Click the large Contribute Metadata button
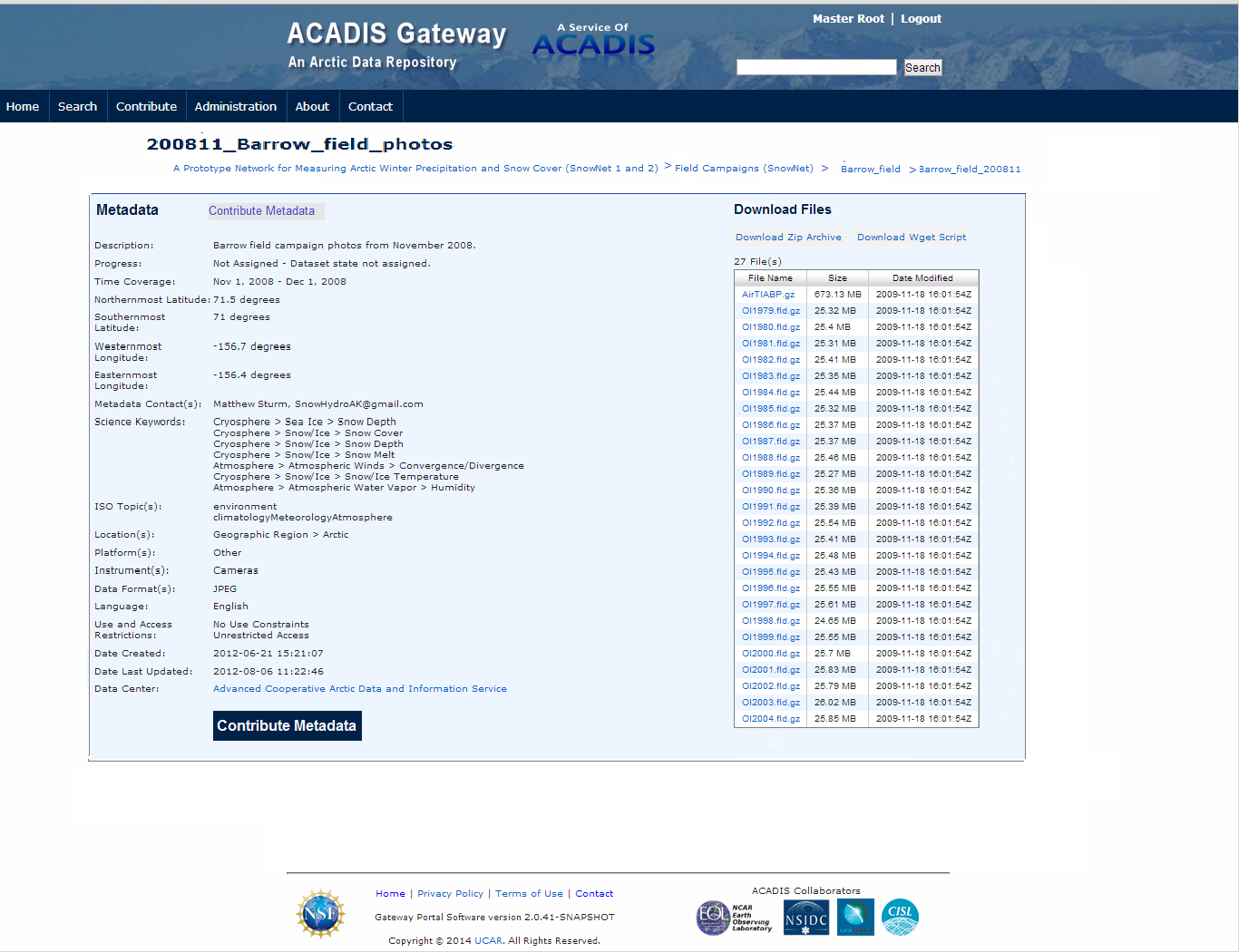This screenshot has height=952, width=1239. [x=287, y=725]
